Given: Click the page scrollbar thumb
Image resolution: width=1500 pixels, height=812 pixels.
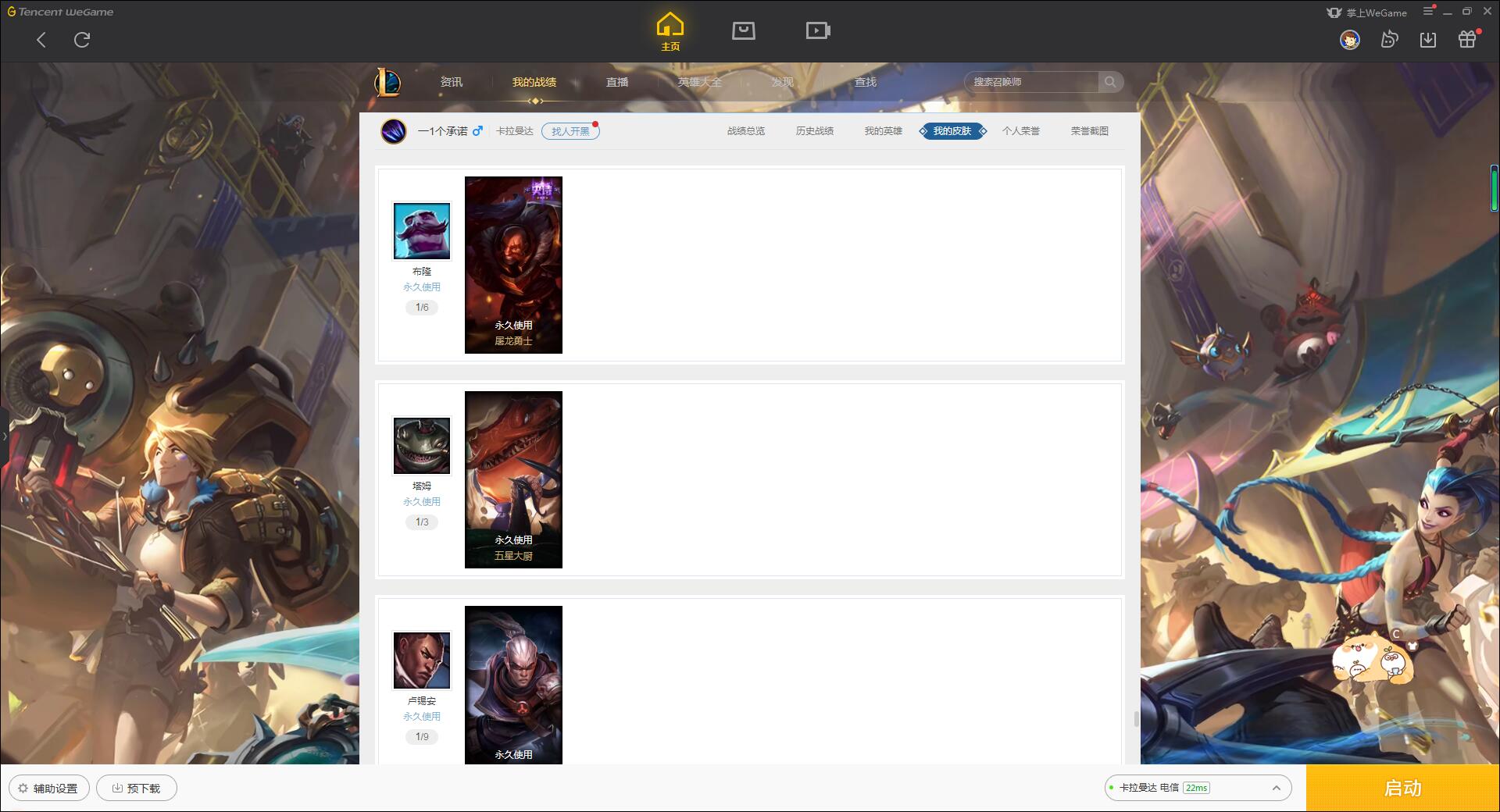Looking at the screenshot, I should click(1136, 718).
